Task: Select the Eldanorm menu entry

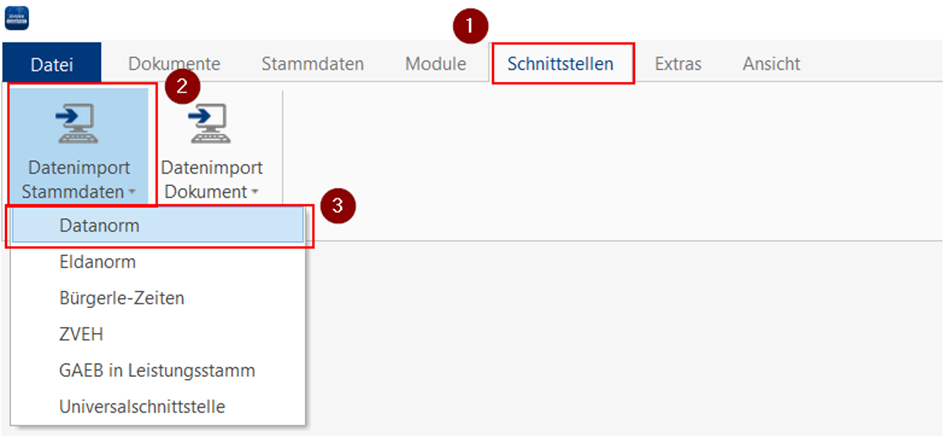Action: (97, 262)
